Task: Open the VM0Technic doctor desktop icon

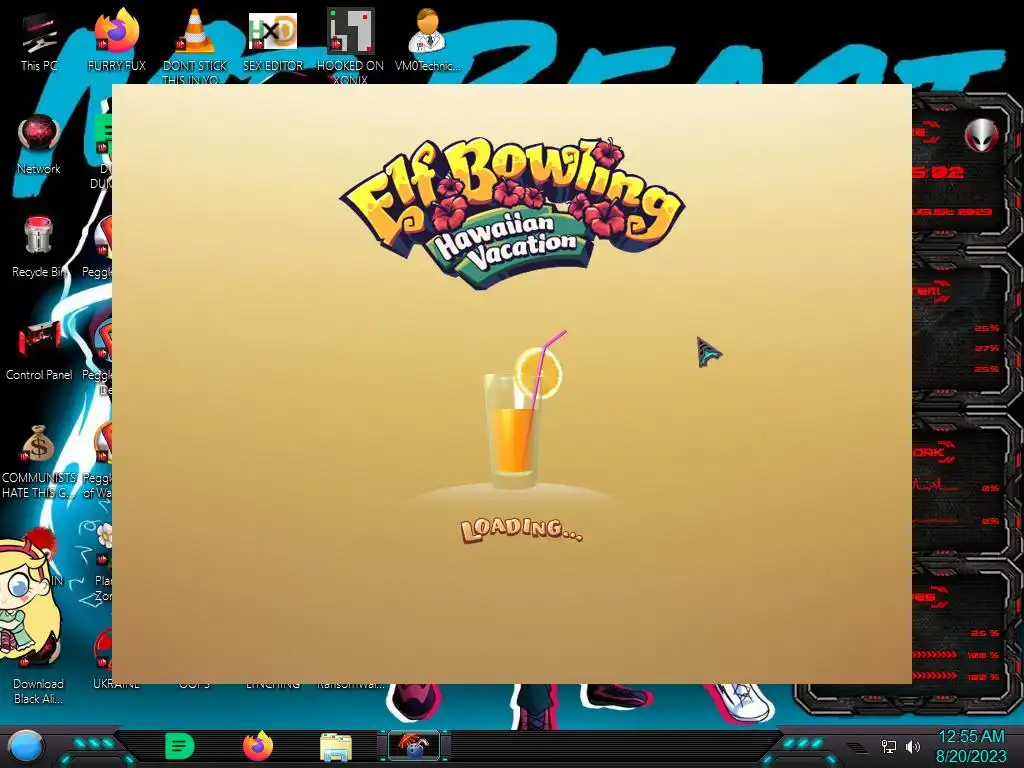Action: click(427, 40)
